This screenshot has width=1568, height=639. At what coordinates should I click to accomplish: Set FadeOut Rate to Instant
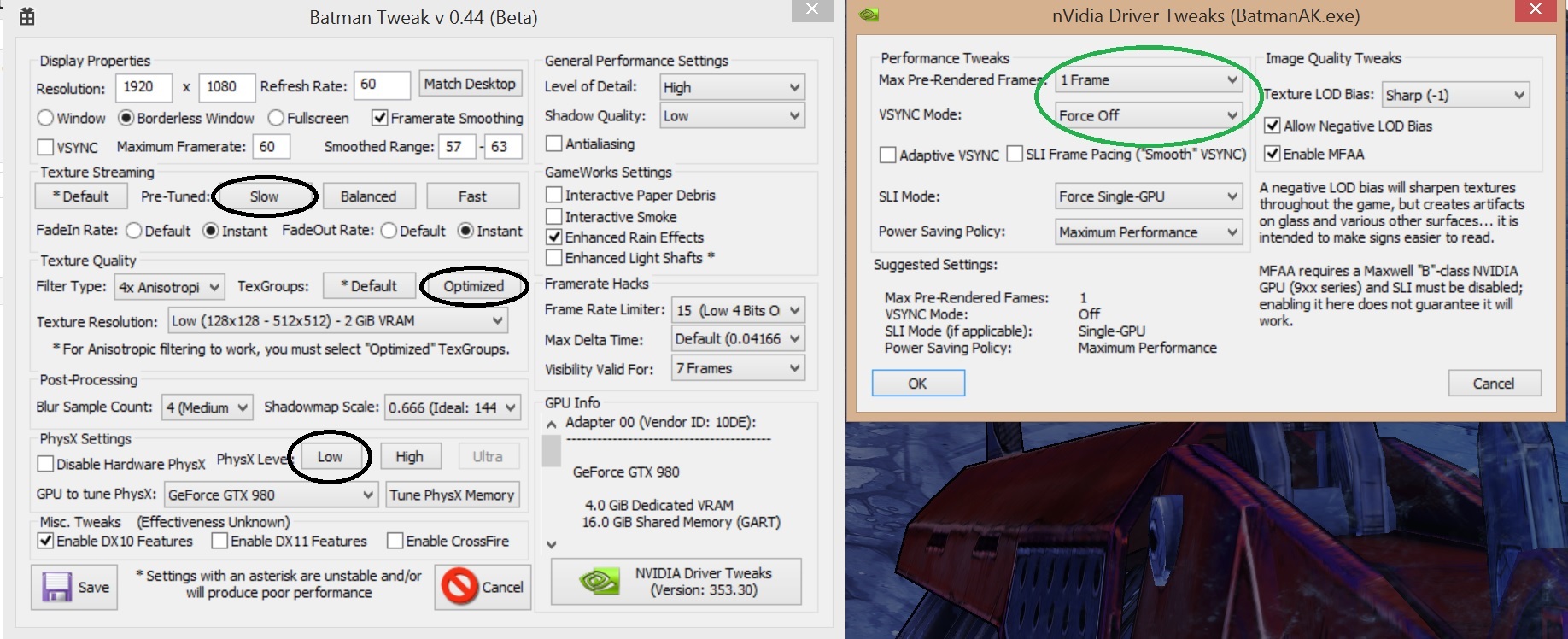tap(465, 231)
